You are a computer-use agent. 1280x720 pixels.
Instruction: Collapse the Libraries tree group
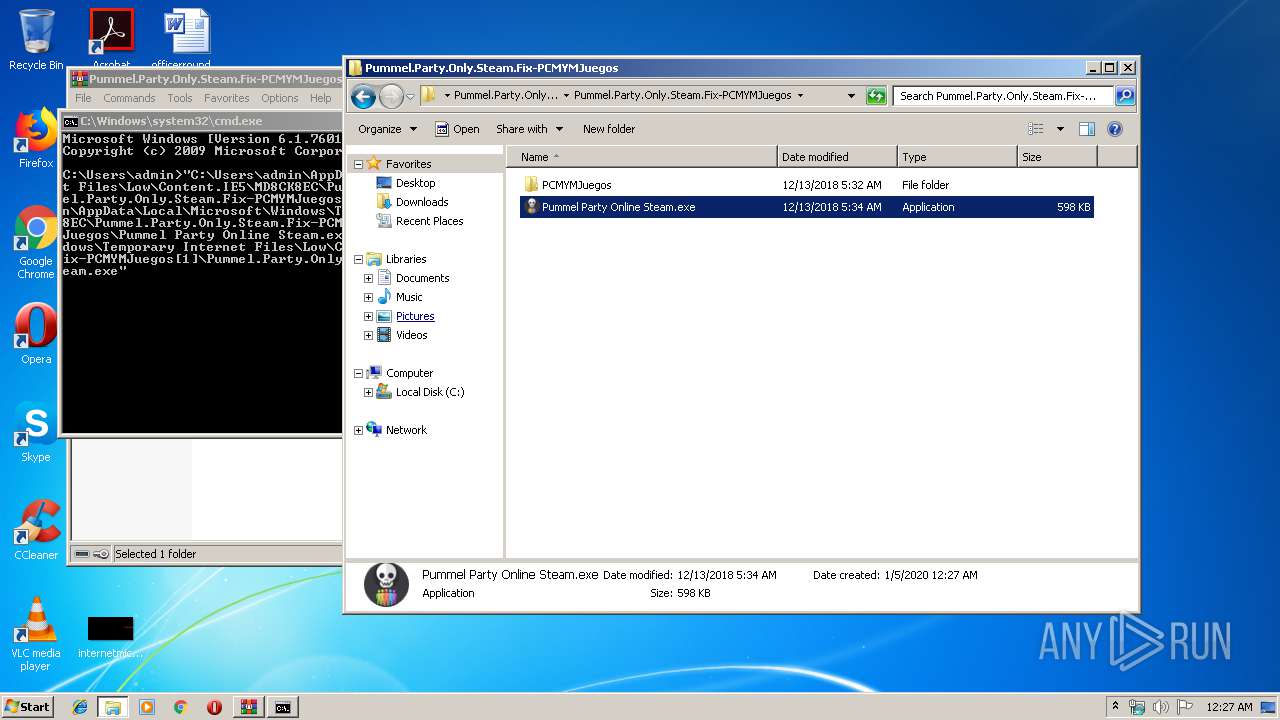(x=359, y=259)
